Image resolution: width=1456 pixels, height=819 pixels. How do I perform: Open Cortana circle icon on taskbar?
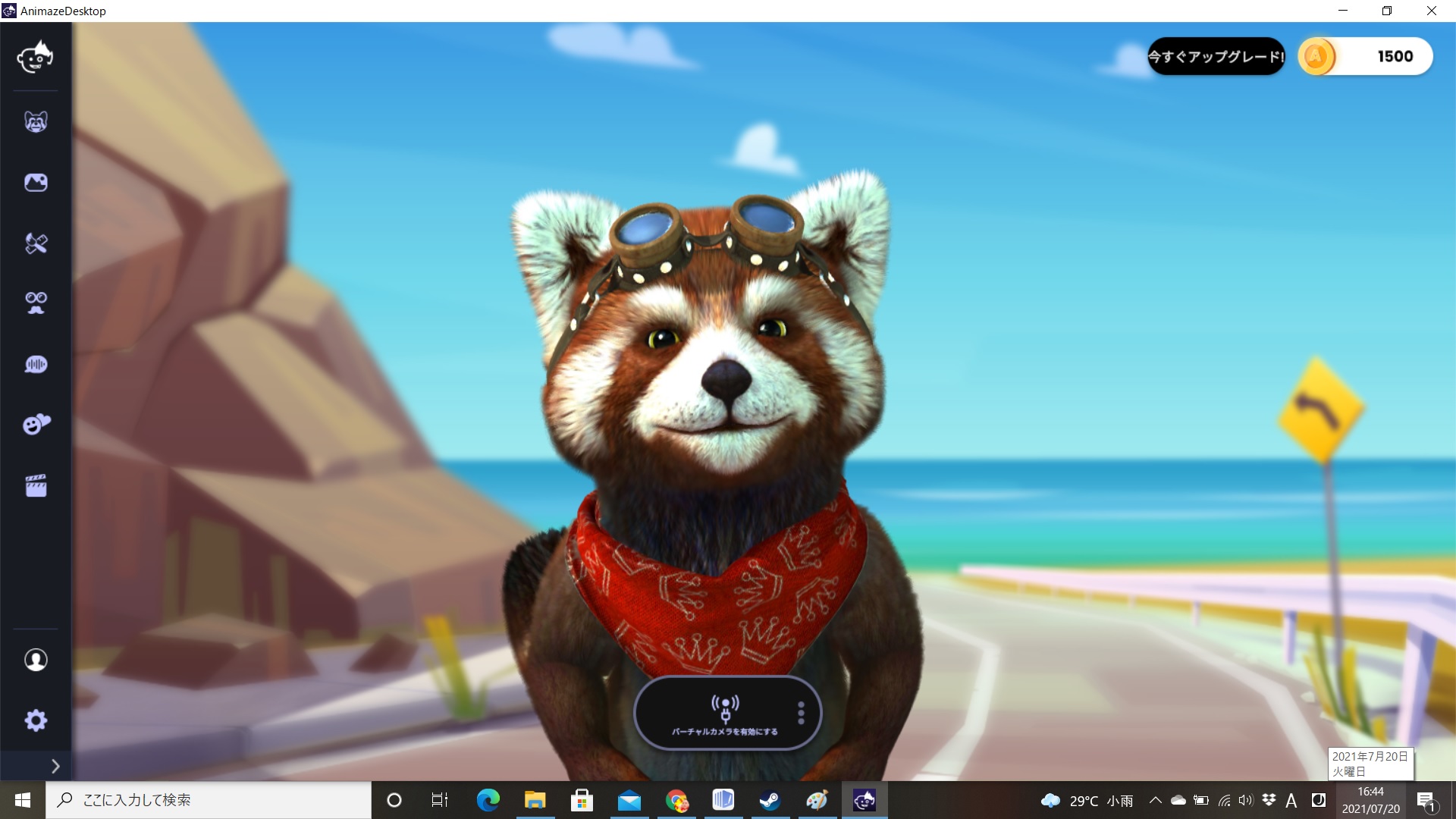click(x=394, y=800)
